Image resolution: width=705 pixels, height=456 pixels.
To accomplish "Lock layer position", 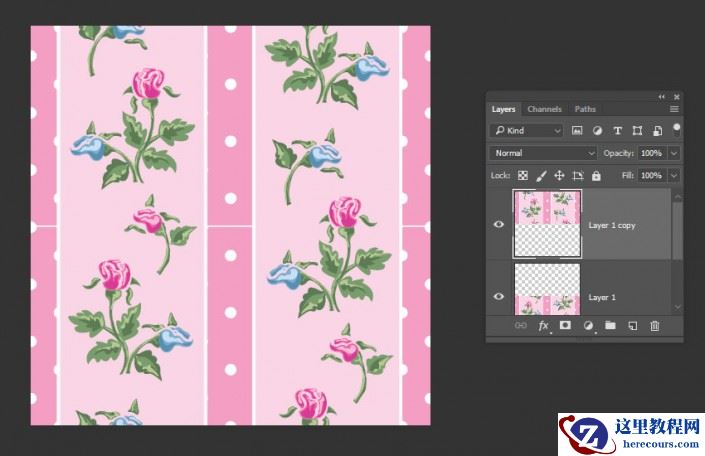I will coord(559,175).
